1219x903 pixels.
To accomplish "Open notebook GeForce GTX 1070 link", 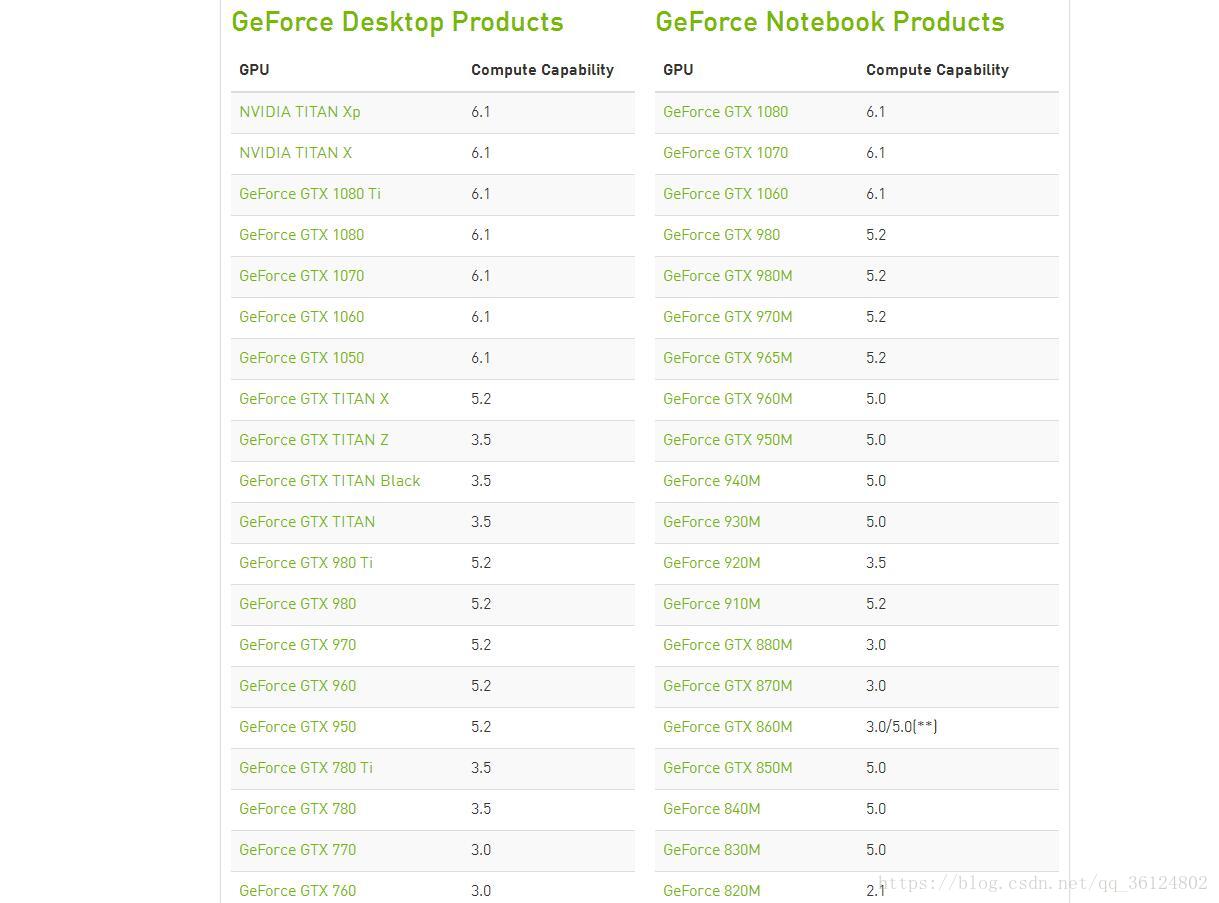I will (x=725, y=153).
